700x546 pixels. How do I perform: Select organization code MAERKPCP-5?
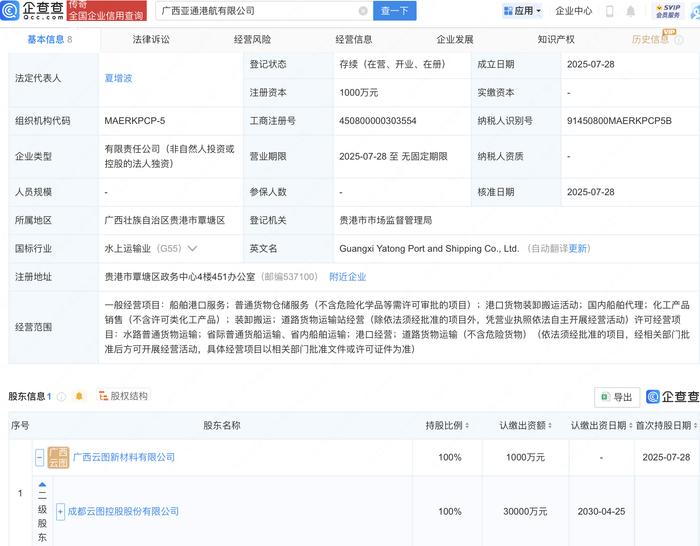135,121
